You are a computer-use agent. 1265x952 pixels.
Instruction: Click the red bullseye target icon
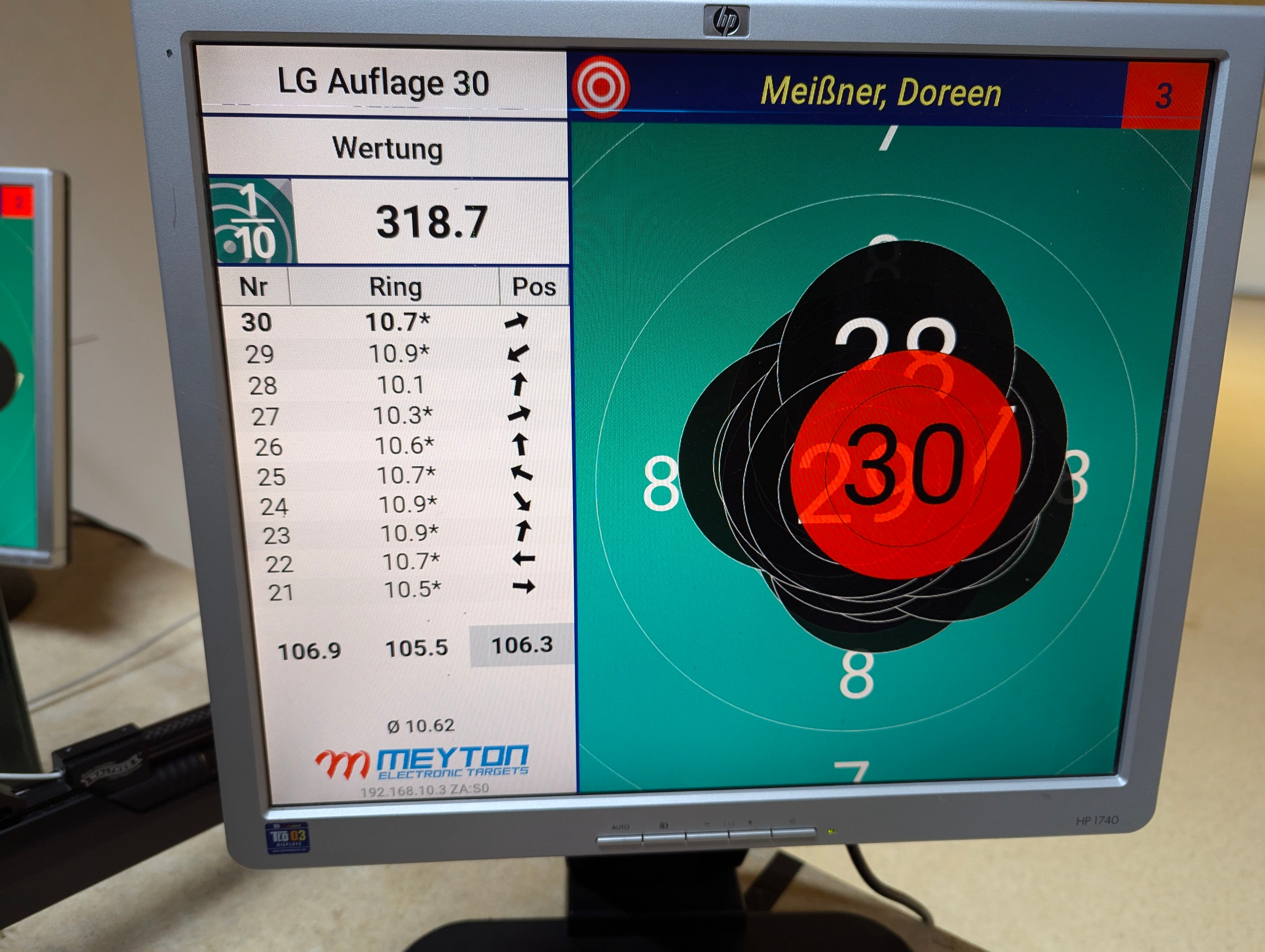coord(600,87)
